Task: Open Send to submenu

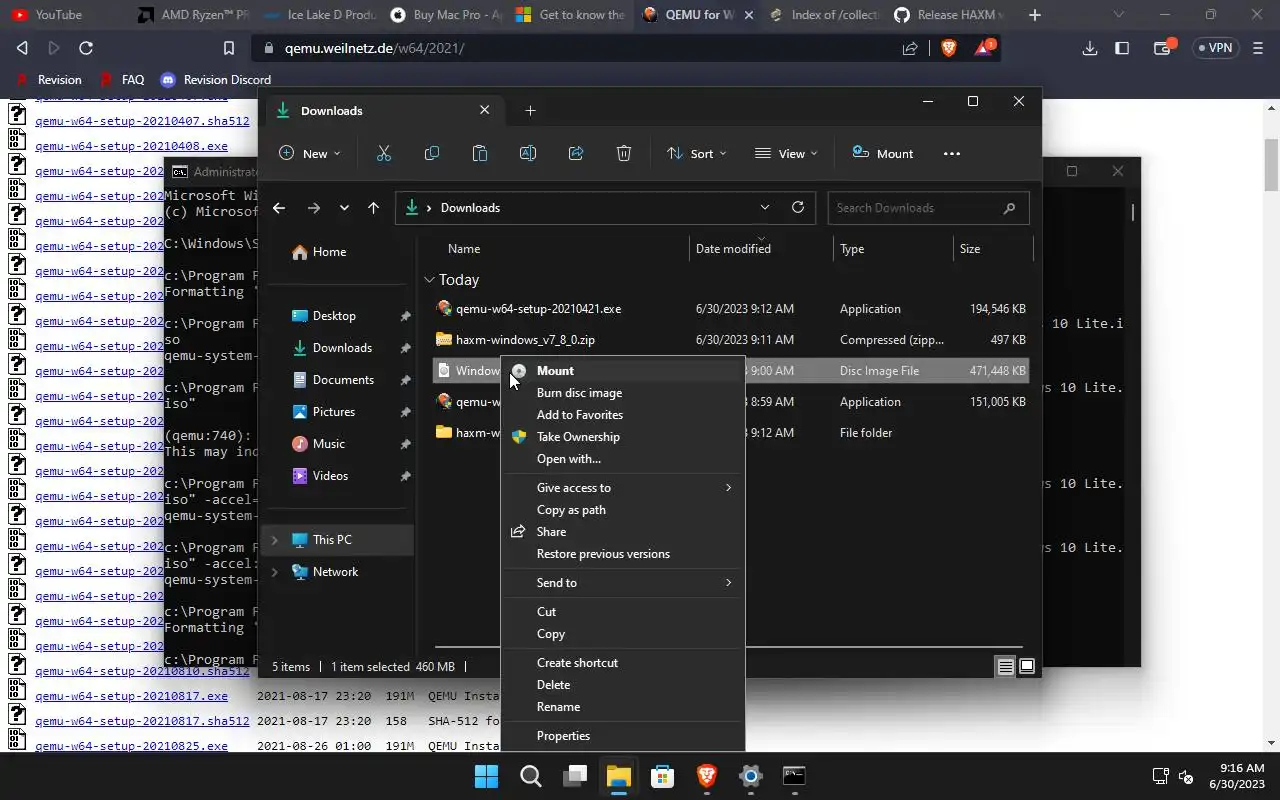Action: coord(623,583)
